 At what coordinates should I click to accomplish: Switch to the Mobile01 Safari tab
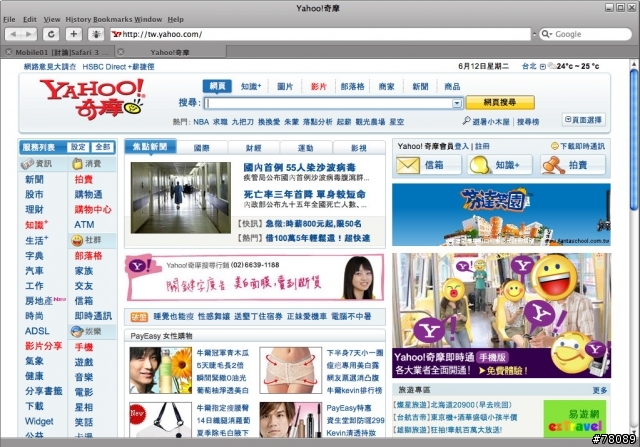click(x=62, y=52)
